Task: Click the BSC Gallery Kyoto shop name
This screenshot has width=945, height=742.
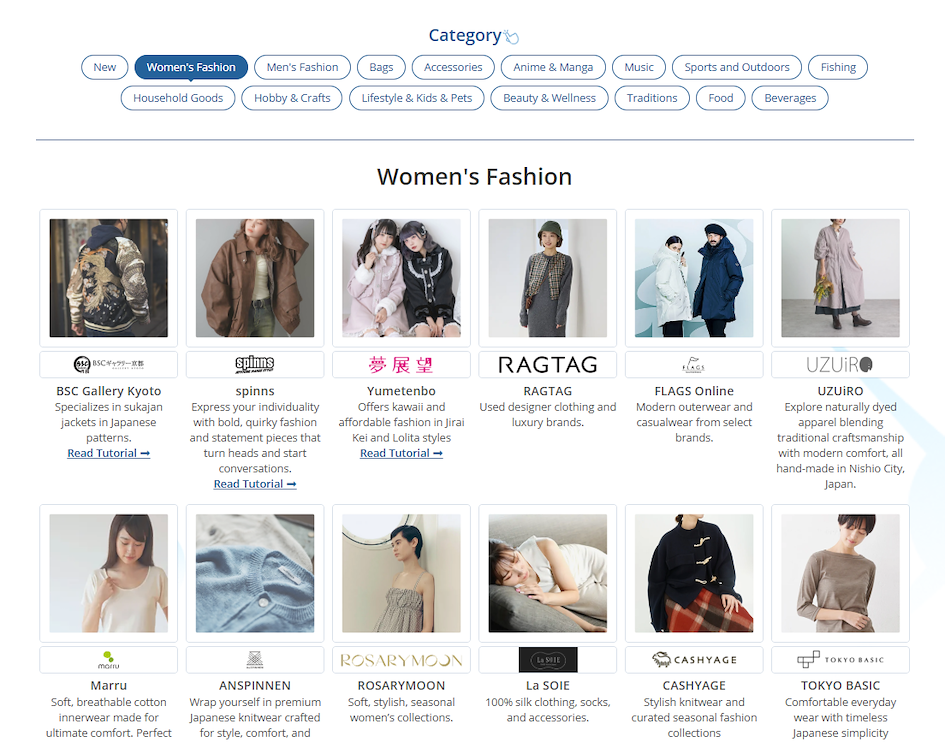Action: coord(108,391)
